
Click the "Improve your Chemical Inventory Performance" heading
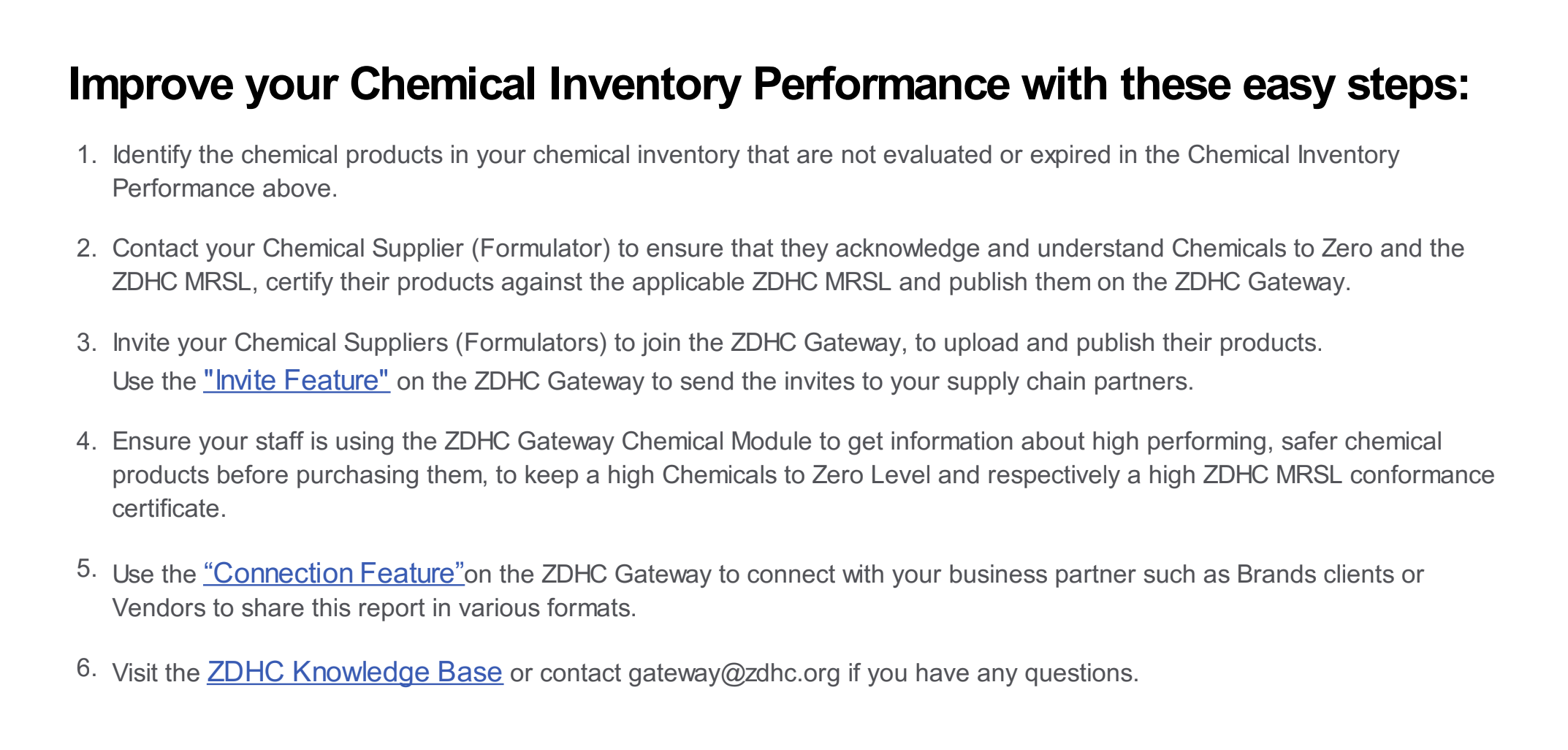click(x=769, y=85)
